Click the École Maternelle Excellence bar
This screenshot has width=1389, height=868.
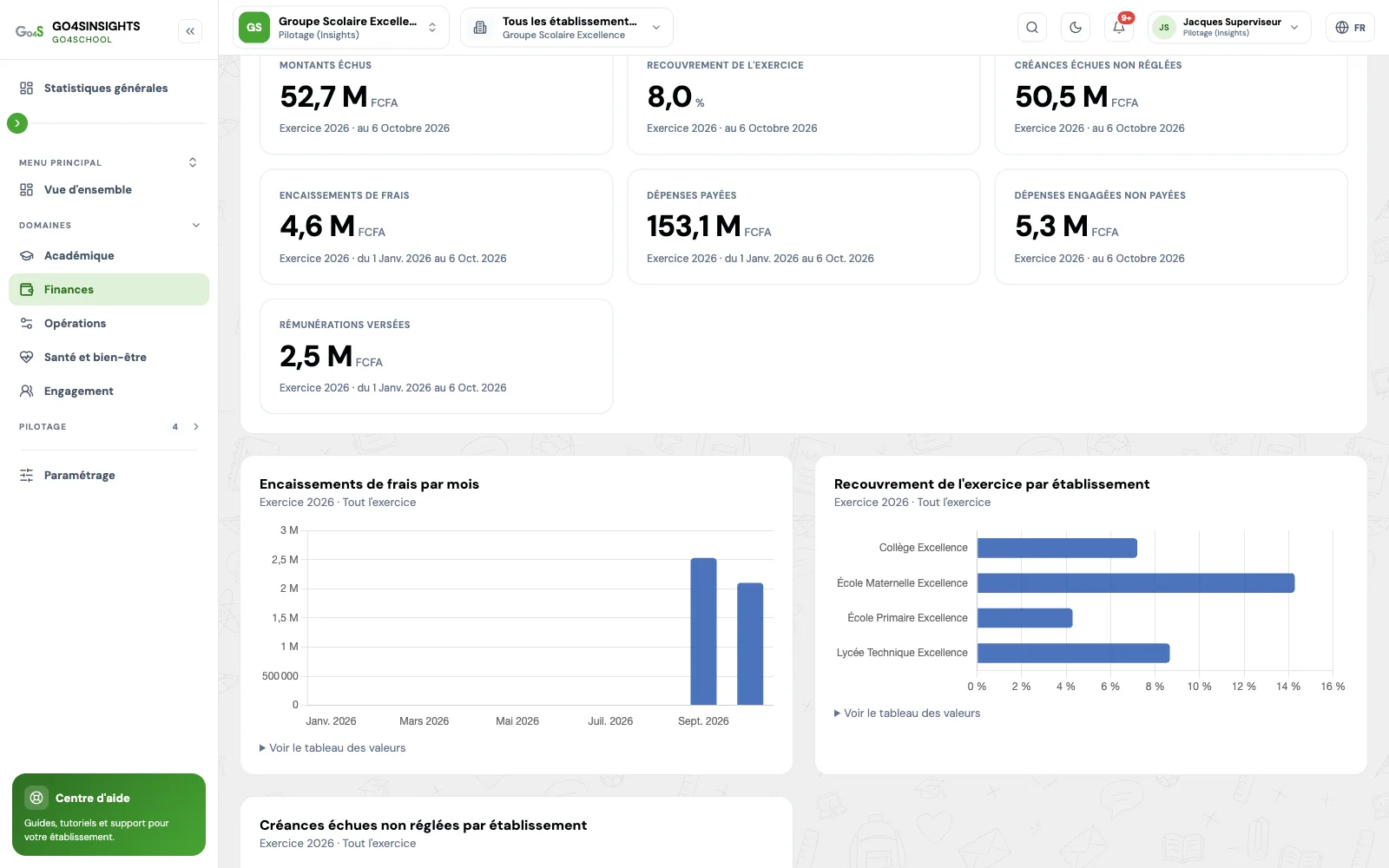[1136, 583]
